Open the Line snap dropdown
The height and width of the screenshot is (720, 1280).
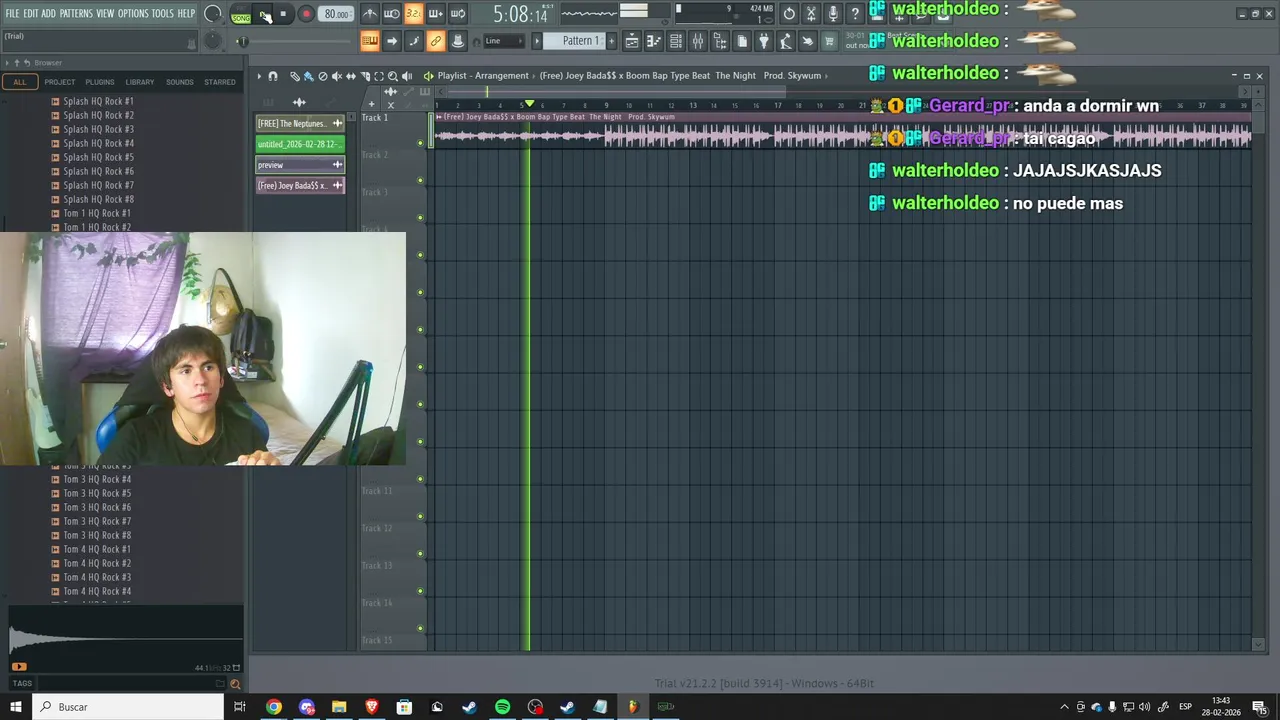click(504, 41)
